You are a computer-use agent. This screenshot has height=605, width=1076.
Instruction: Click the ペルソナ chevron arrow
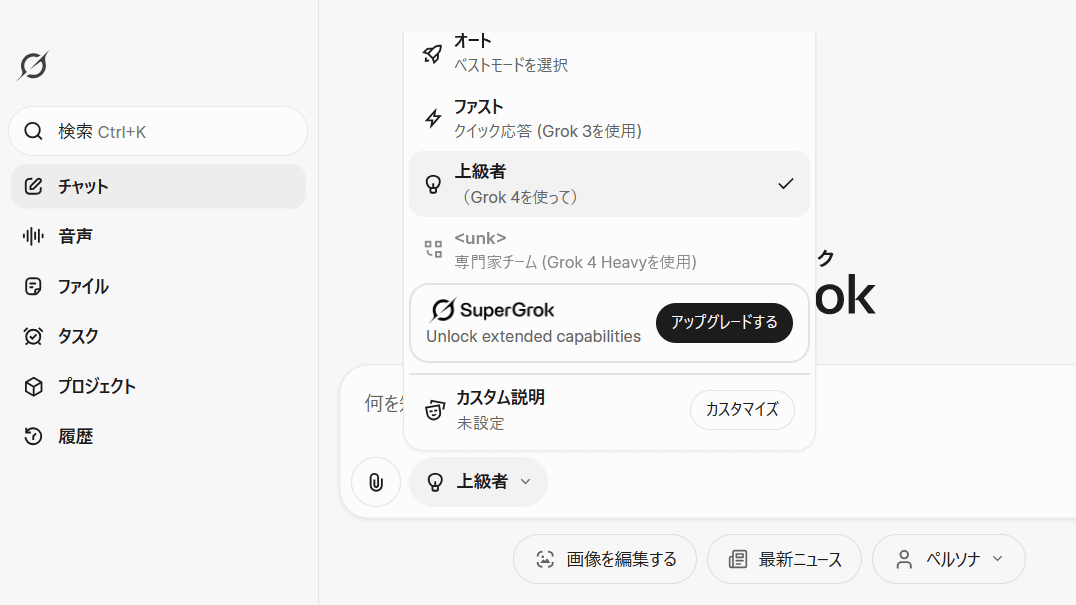[x=998, y=558]
